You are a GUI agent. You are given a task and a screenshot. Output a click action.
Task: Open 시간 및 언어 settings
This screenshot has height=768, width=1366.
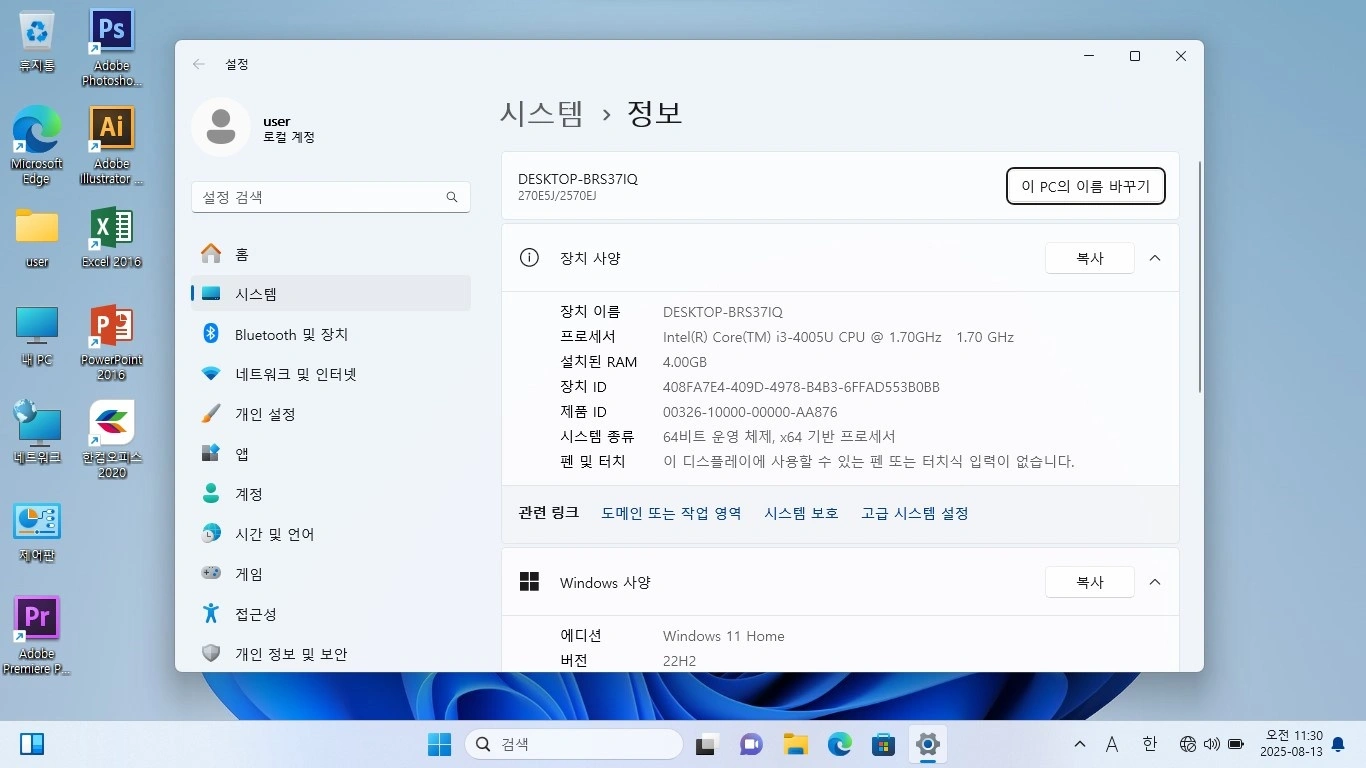tap(331, 534)
